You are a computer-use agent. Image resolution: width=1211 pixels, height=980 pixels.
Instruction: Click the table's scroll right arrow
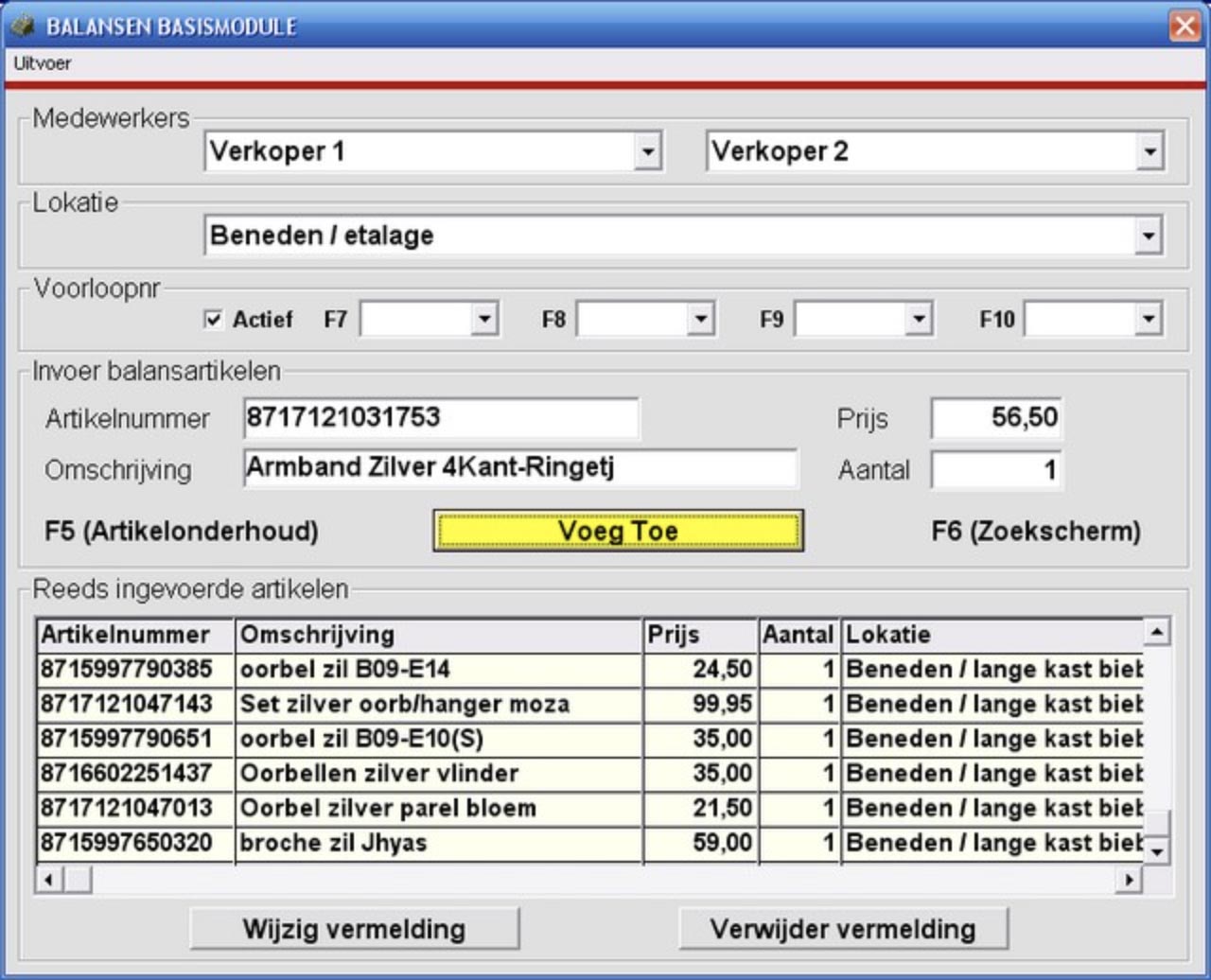click(x=1128, y=880)
